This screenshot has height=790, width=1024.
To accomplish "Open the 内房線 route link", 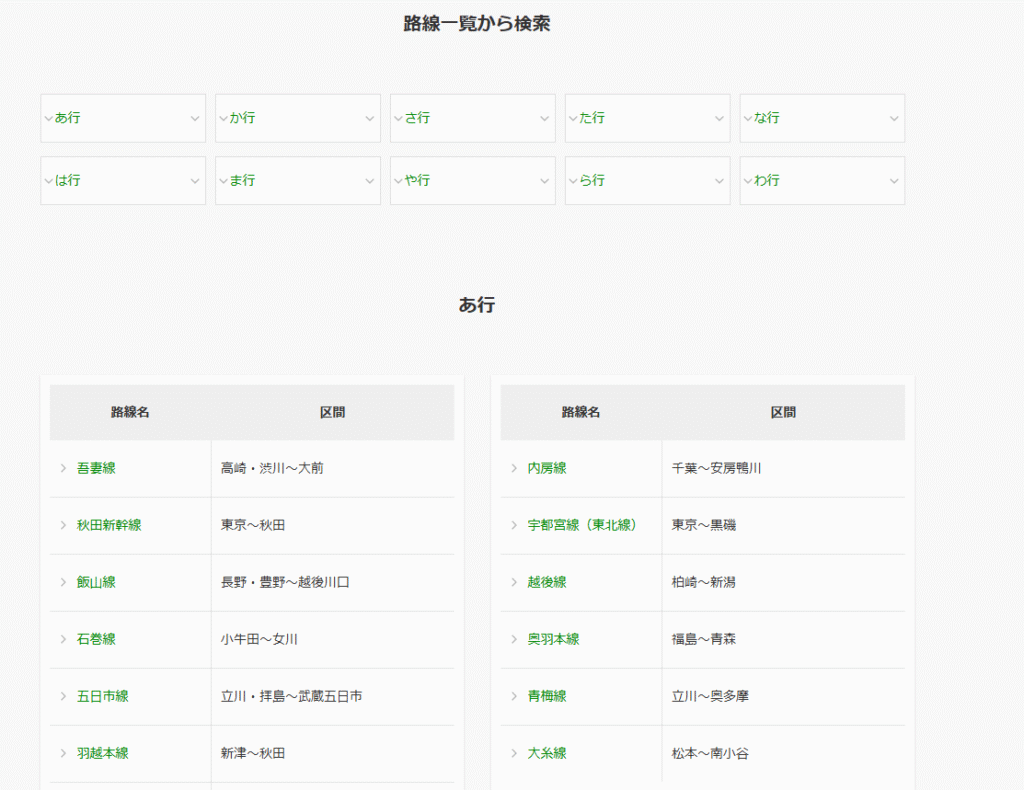I will point(547,468).
